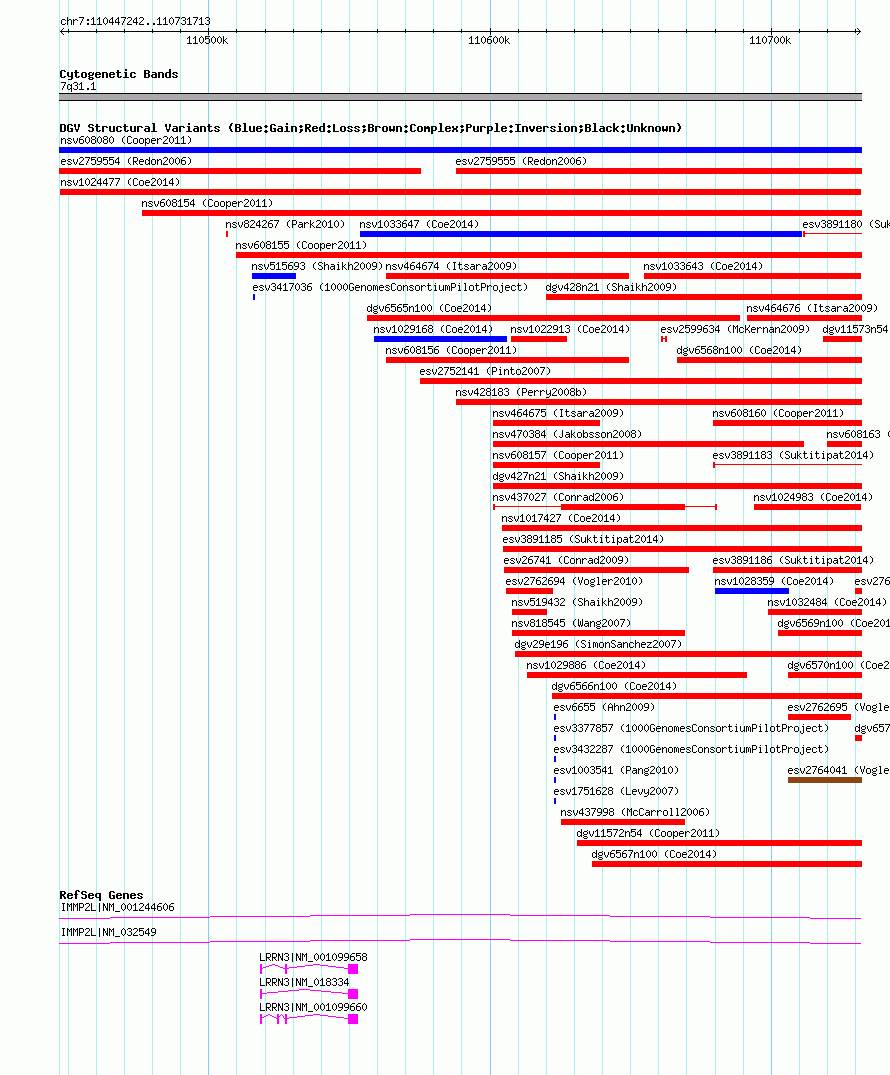
Task: Select nsv437998 (McCarroll2006) label
Action: pos(635,812)
